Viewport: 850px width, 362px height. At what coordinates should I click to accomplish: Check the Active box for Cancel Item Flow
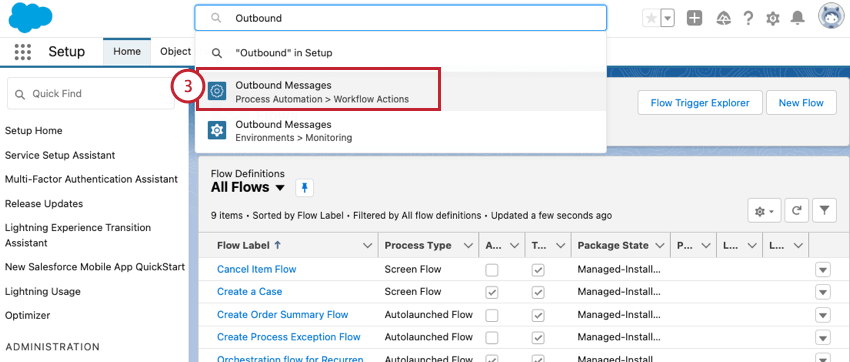click(x=492, y=270)
